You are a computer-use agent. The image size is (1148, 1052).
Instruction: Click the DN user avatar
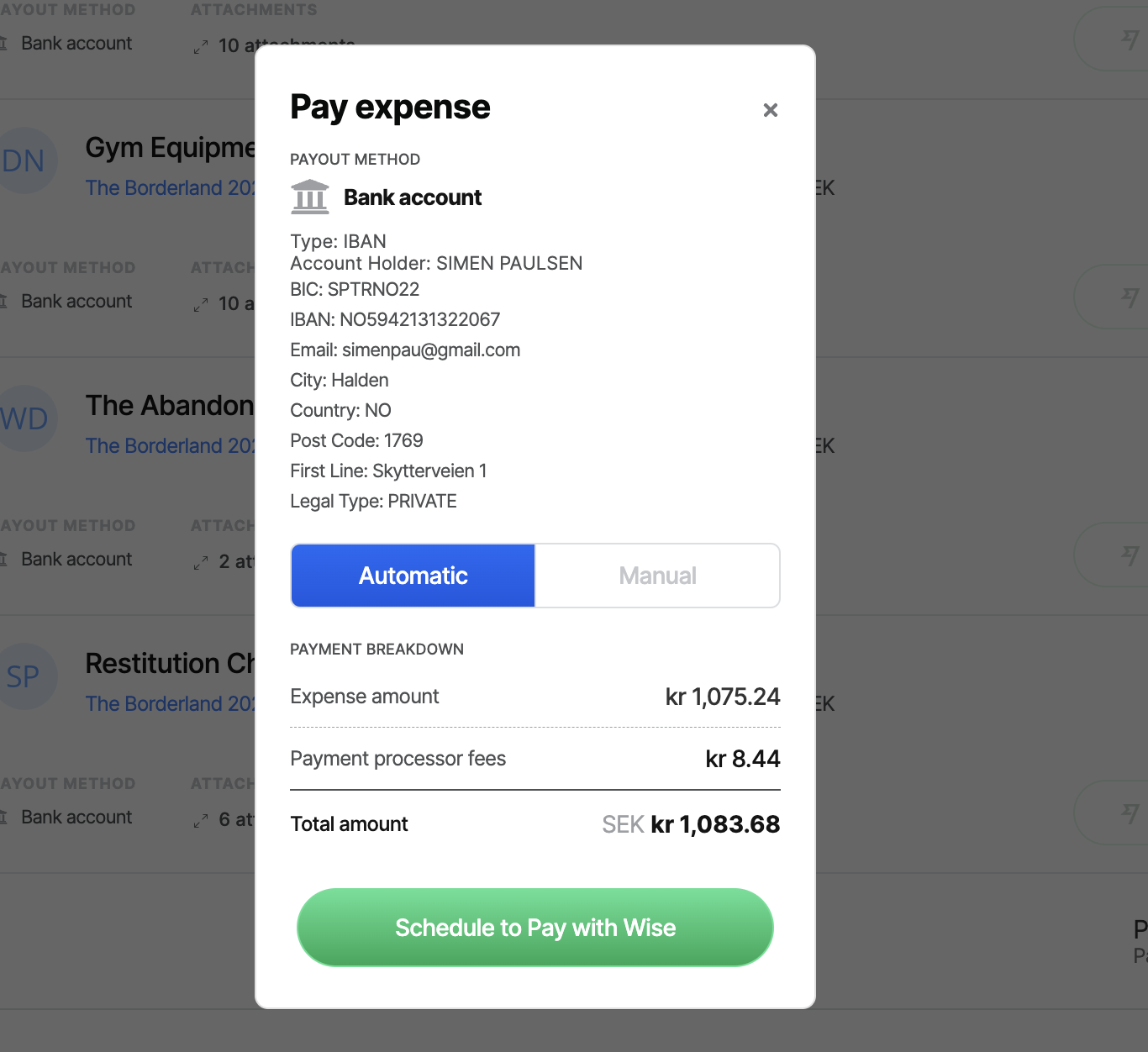(x=24, y=160)
